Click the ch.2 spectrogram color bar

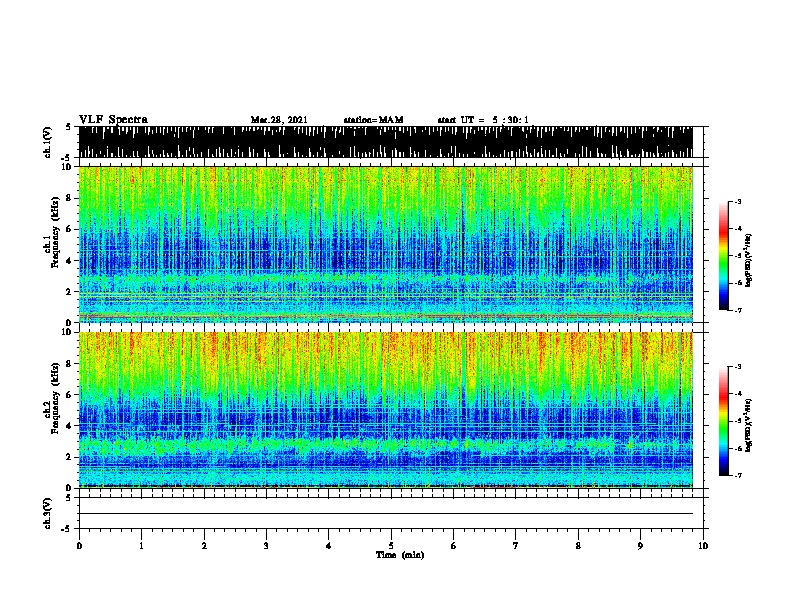pos(723,421)
